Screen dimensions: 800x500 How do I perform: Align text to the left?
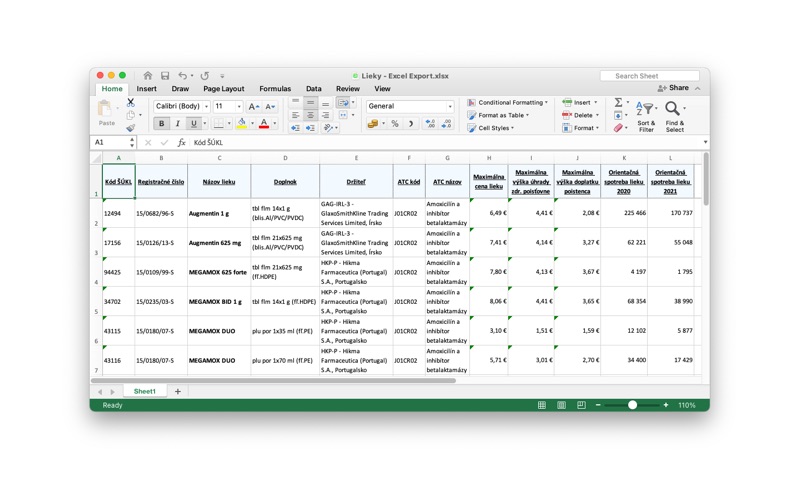295,115
